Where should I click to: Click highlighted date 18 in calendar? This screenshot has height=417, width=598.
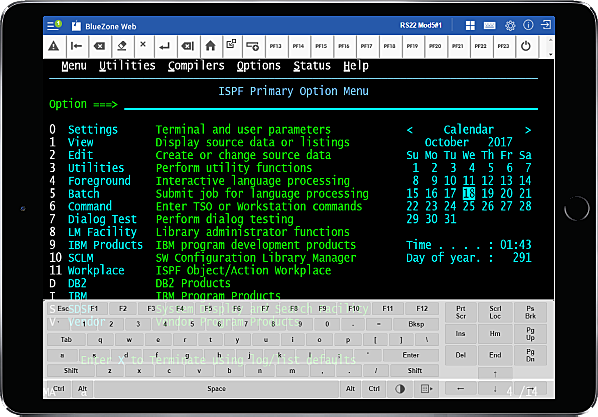point(469,194)
